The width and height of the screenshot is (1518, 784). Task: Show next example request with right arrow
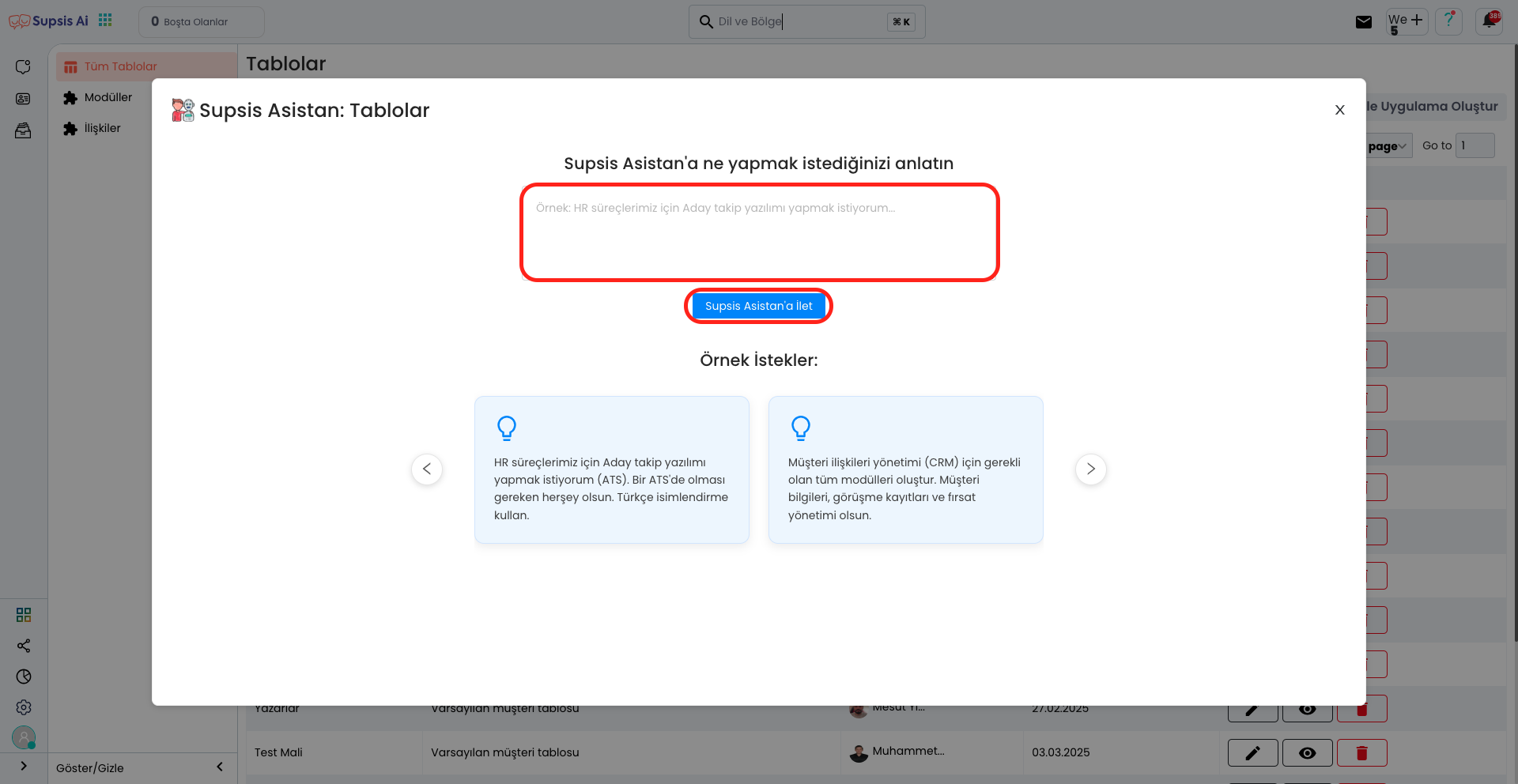[1091, 469]
